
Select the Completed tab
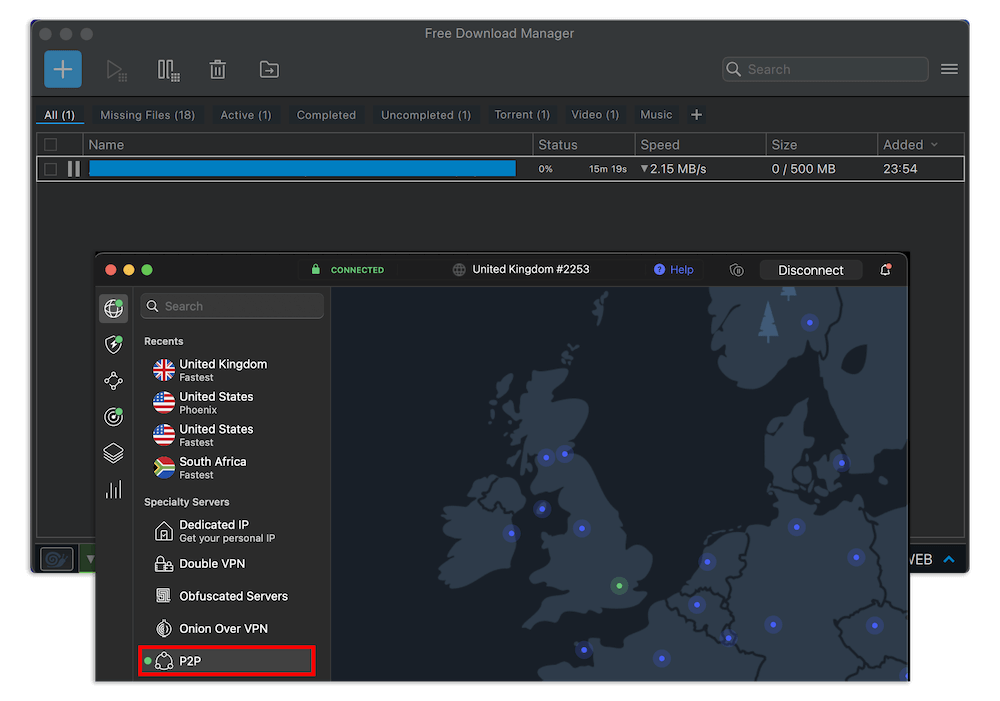326,115
